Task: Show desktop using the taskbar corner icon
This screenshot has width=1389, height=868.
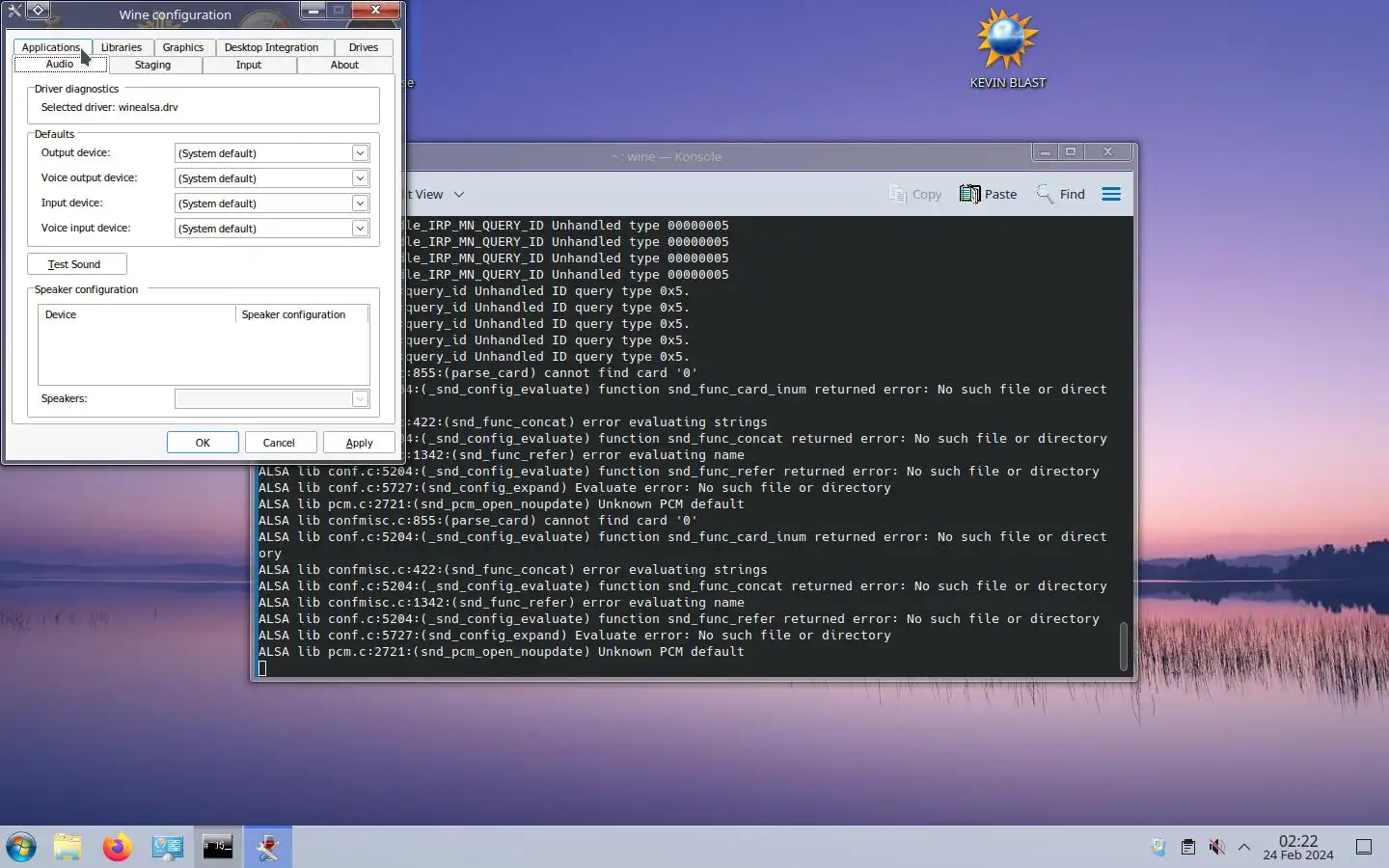Action: pos(1364,847)
